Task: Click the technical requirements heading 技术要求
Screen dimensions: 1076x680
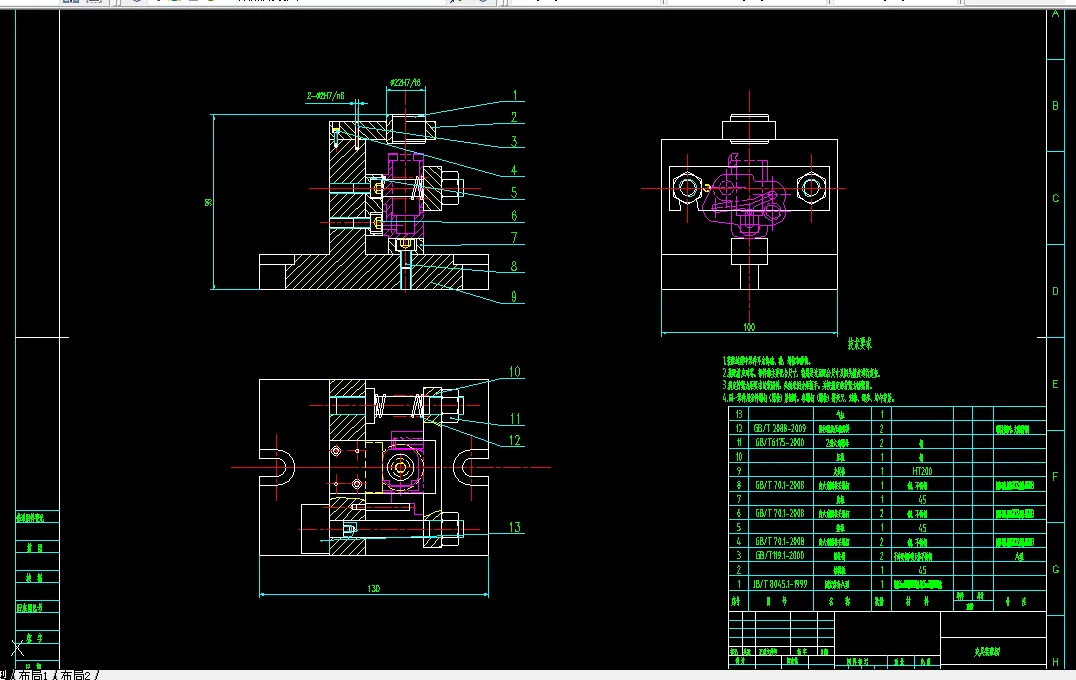Action: coord(859,344)
